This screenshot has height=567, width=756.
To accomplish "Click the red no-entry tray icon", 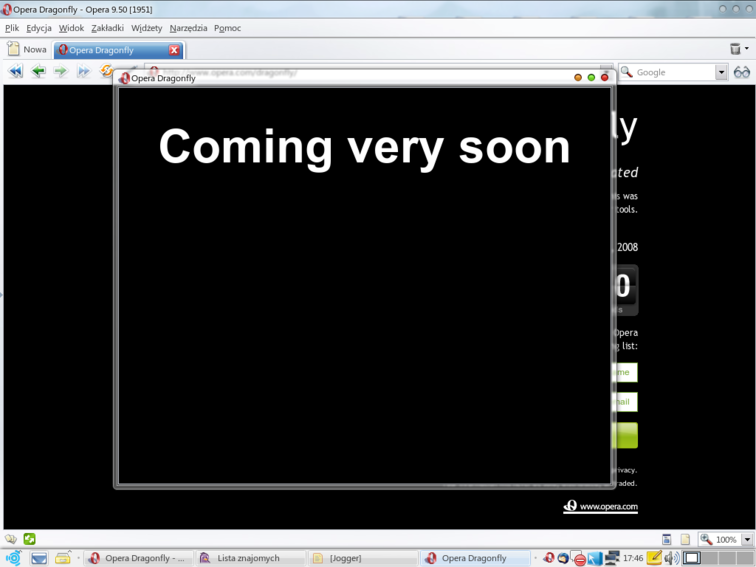I will pyautogui.click(x=579, y=559).
